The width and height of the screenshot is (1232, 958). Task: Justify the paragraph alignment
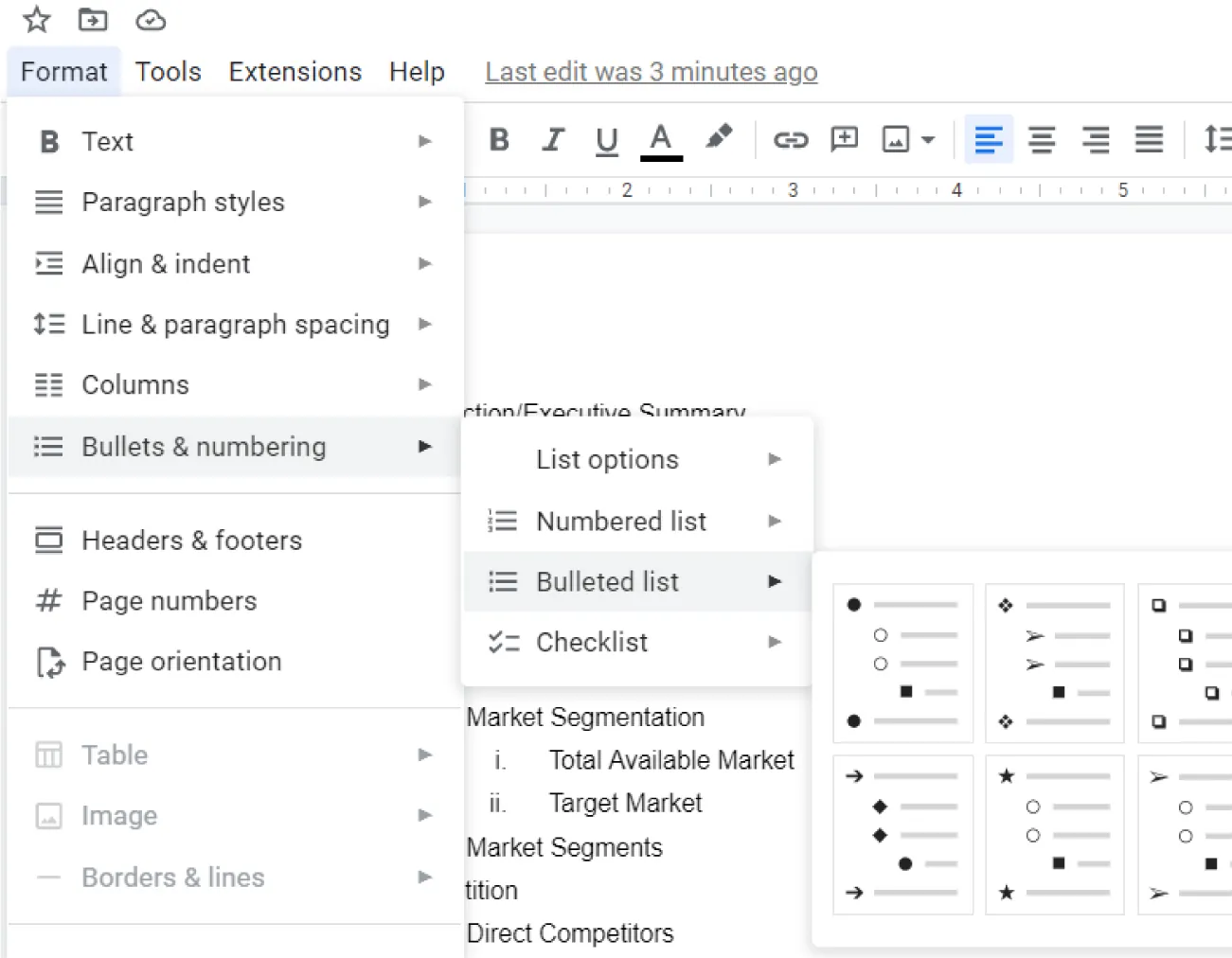pos(1149,139)
